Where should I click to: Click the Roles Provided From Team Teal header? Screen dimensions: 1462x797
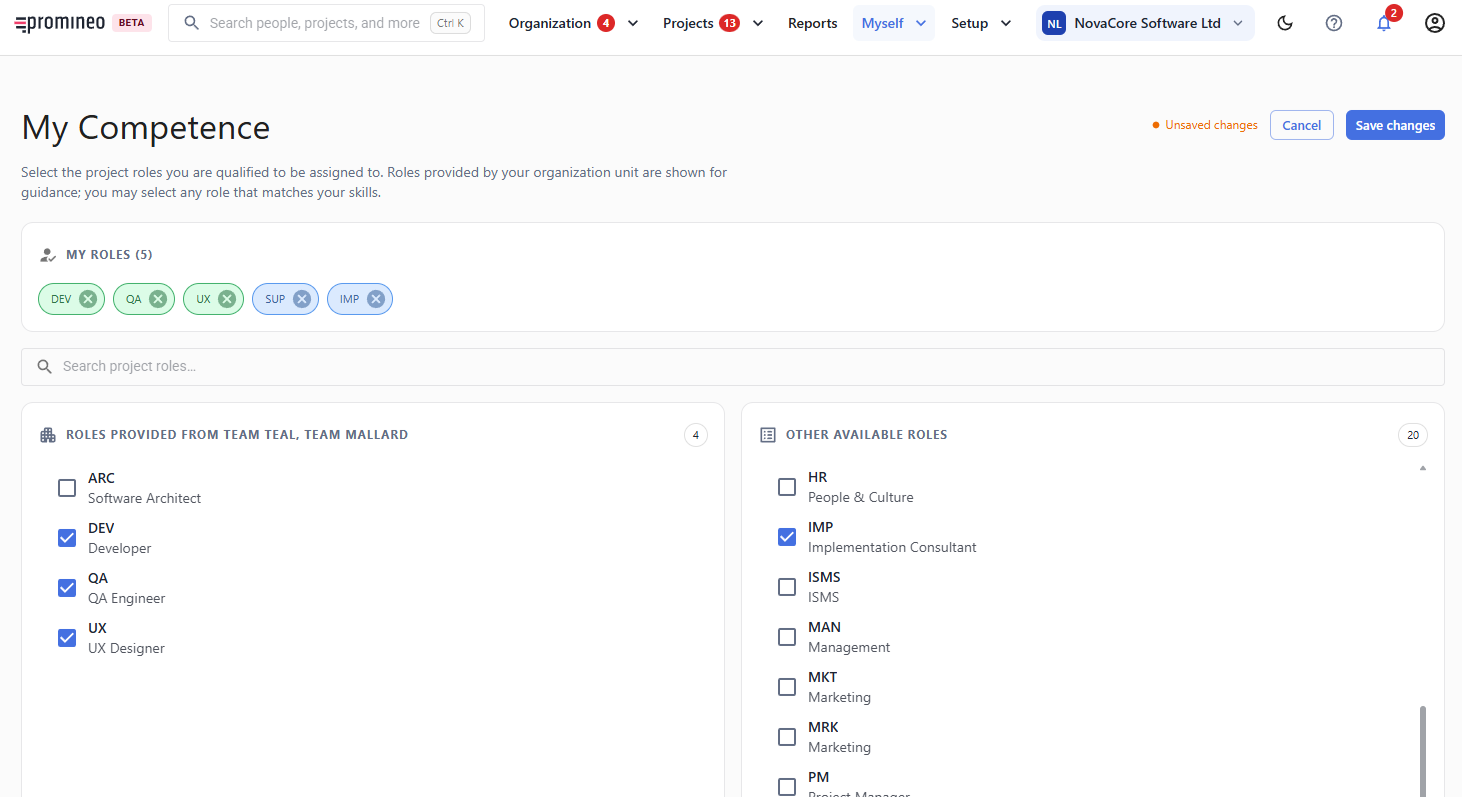(x=237, y=435)
